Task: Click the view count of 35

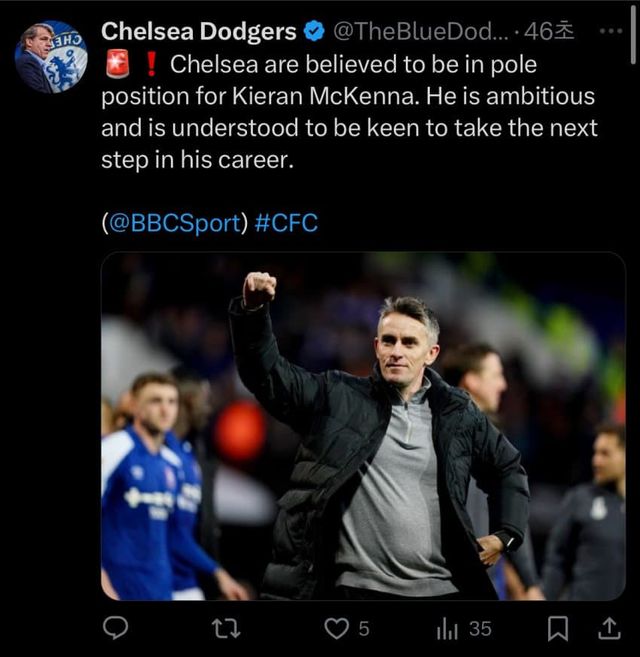Action: point(480,629)
